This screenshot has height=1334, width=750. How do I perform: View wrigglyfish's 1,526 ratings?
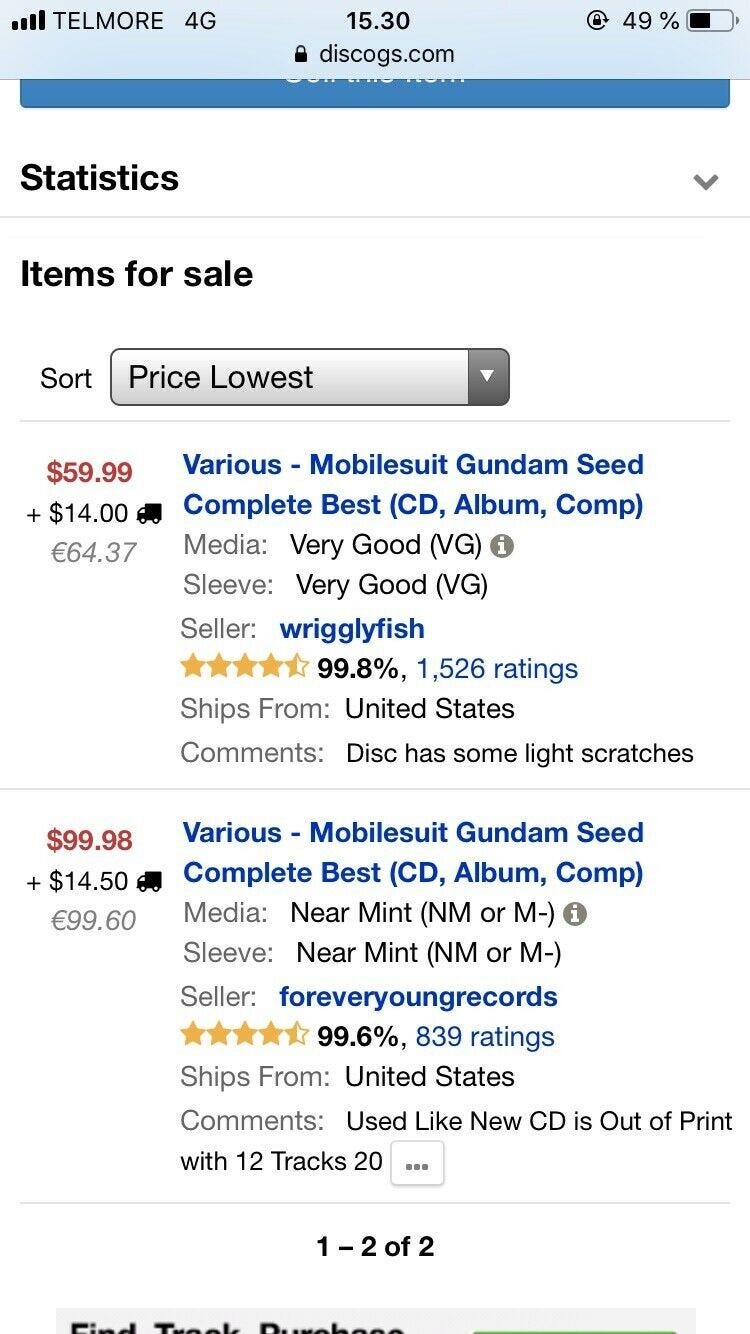point(497,669)
